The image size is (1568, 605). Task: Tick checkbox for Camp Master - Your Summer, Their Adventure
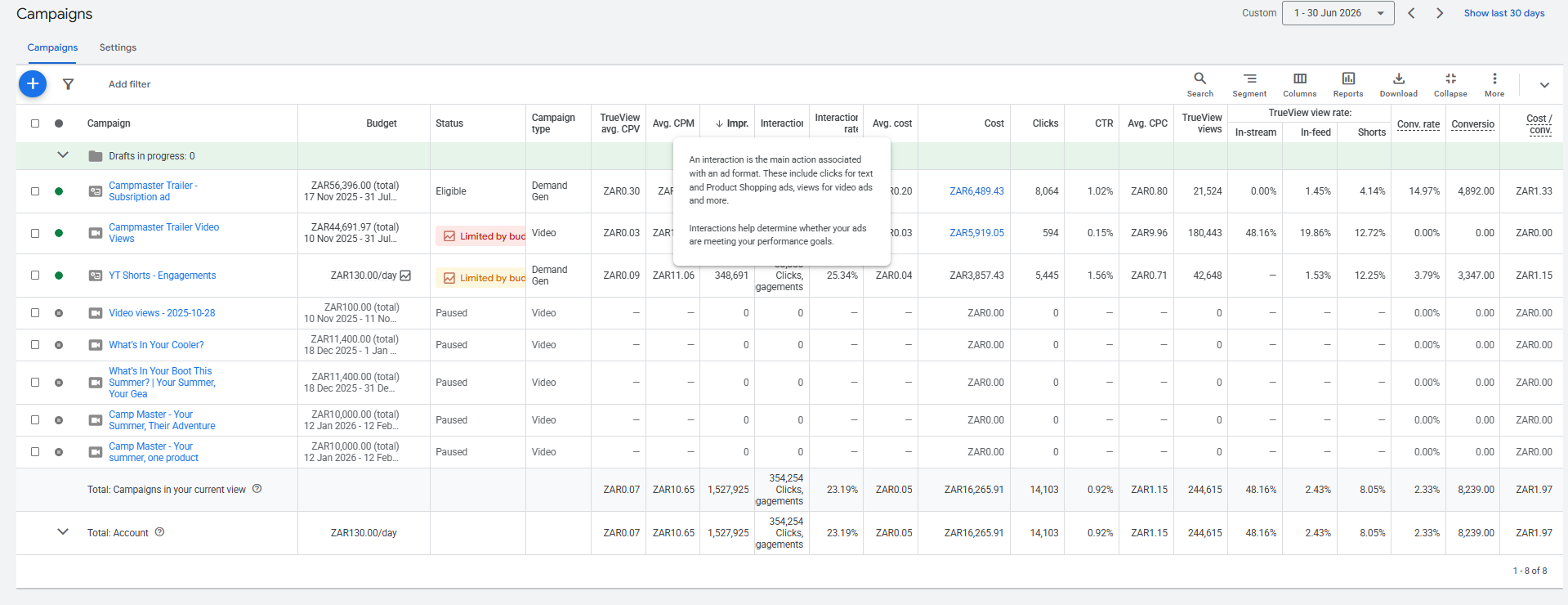pos(35,420)
